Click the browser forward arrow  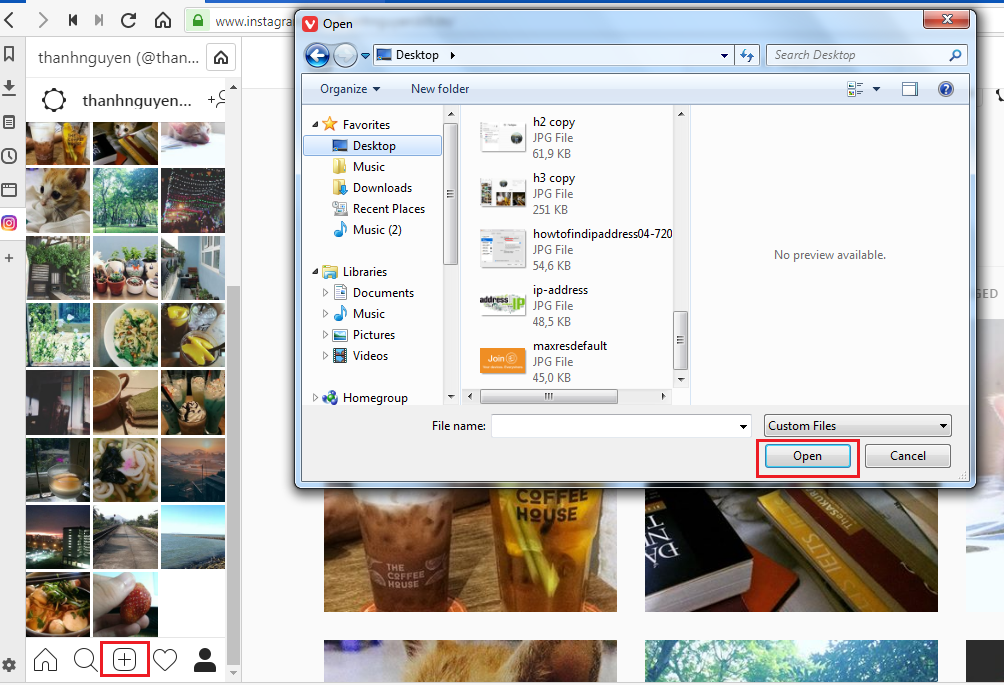[42, 20]
